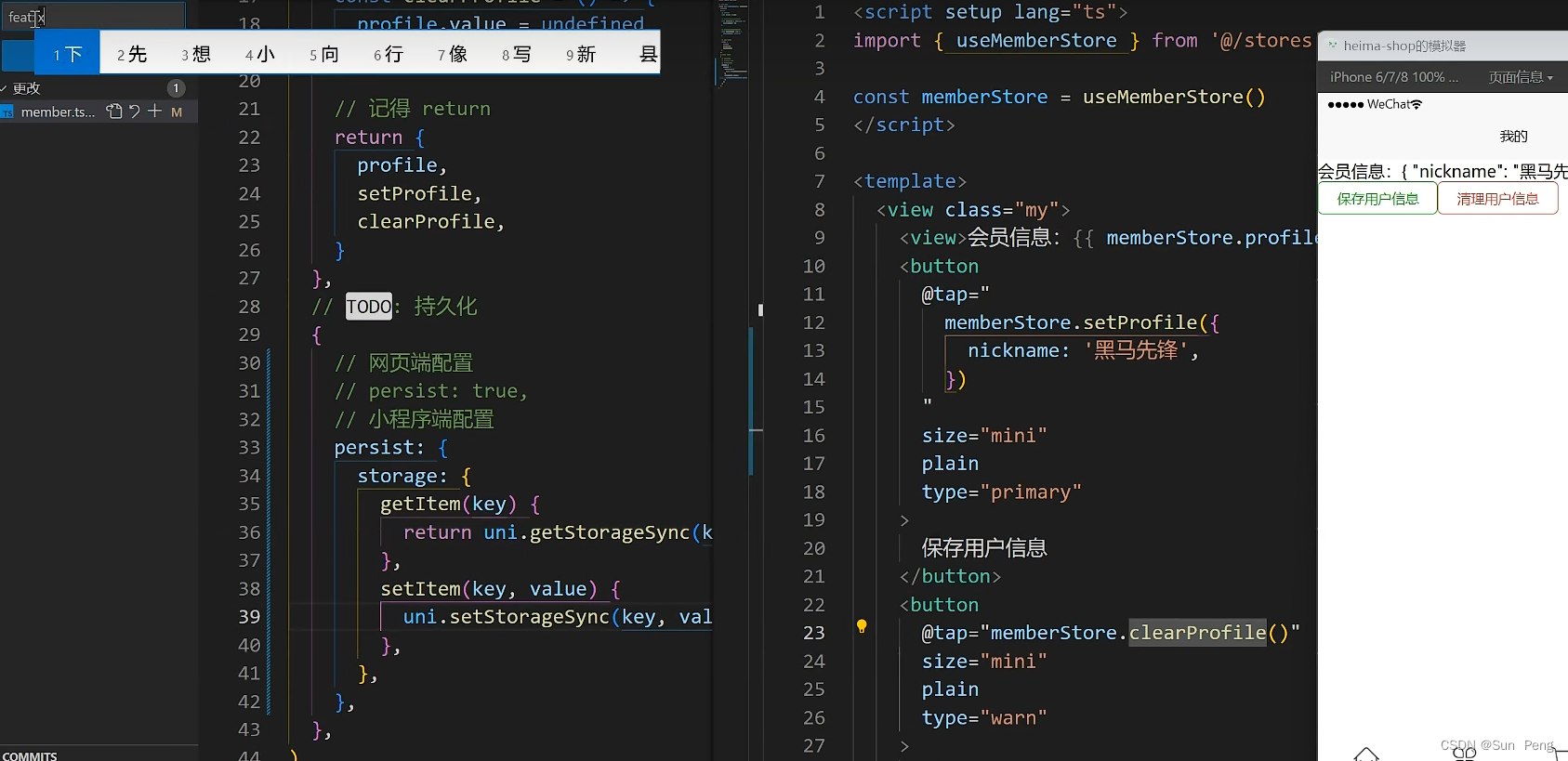
Task: Click '<view class="my">' on line 8
Action: tap(973, 210)
